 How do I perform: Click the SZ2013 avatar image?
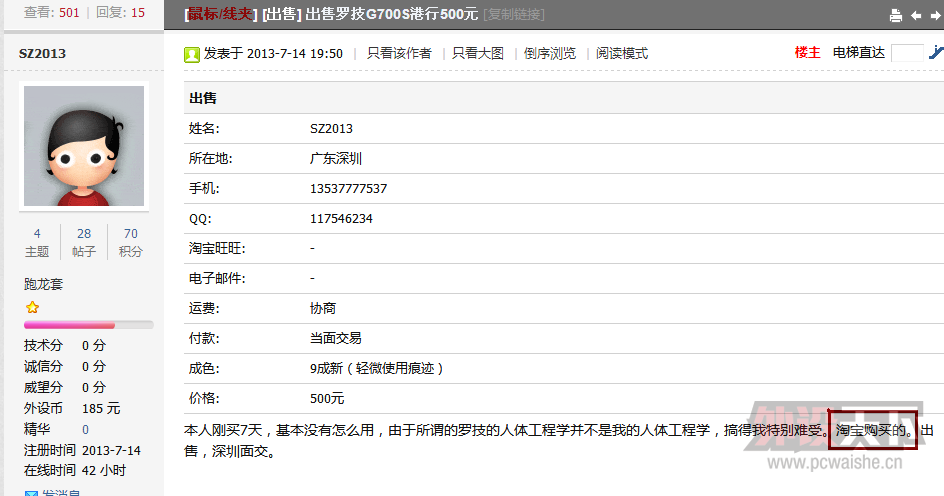click(84, 146)
